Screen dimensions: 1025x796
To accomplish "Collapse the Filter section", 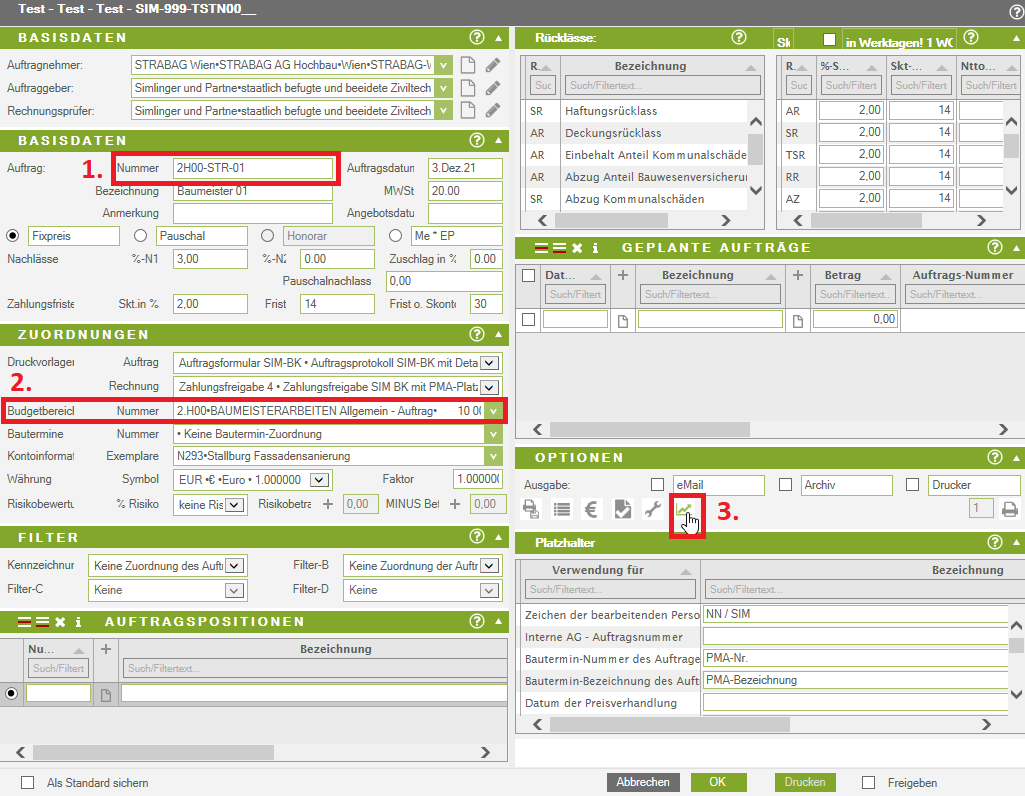I will coord(498,538).
